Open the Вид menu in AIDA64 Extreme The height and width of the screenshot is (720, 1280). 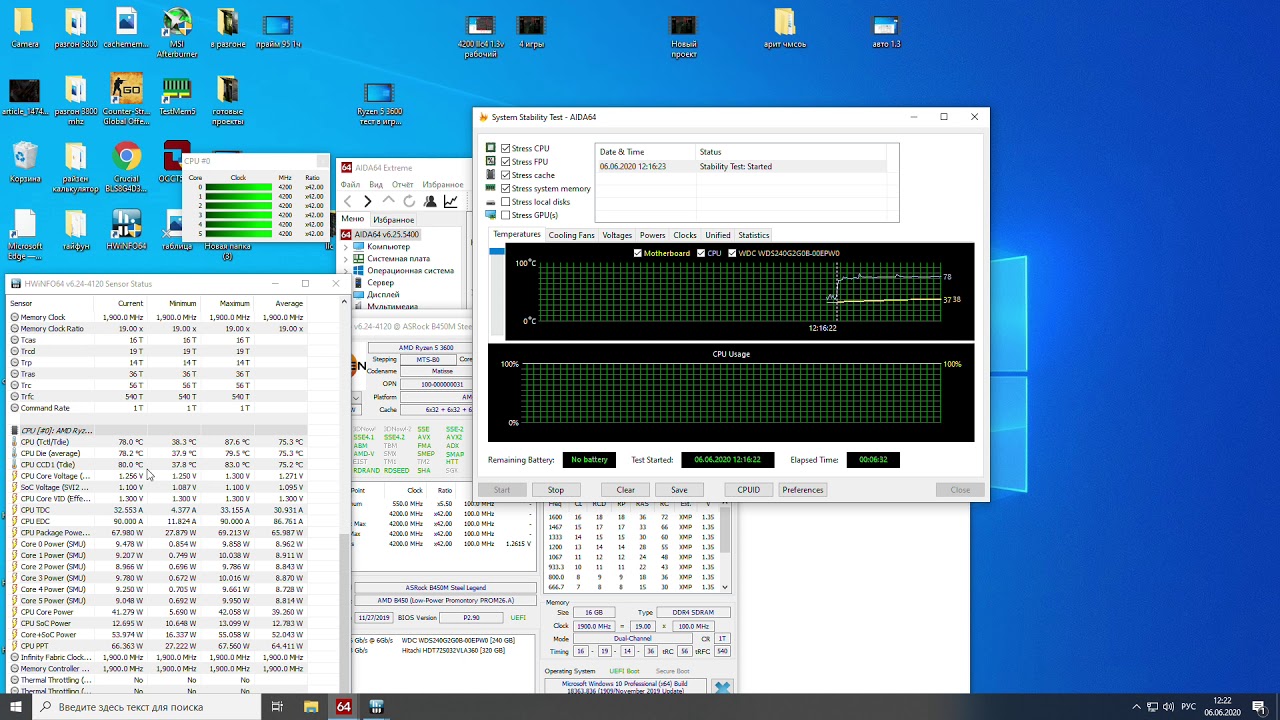click(x=376, y=185)
